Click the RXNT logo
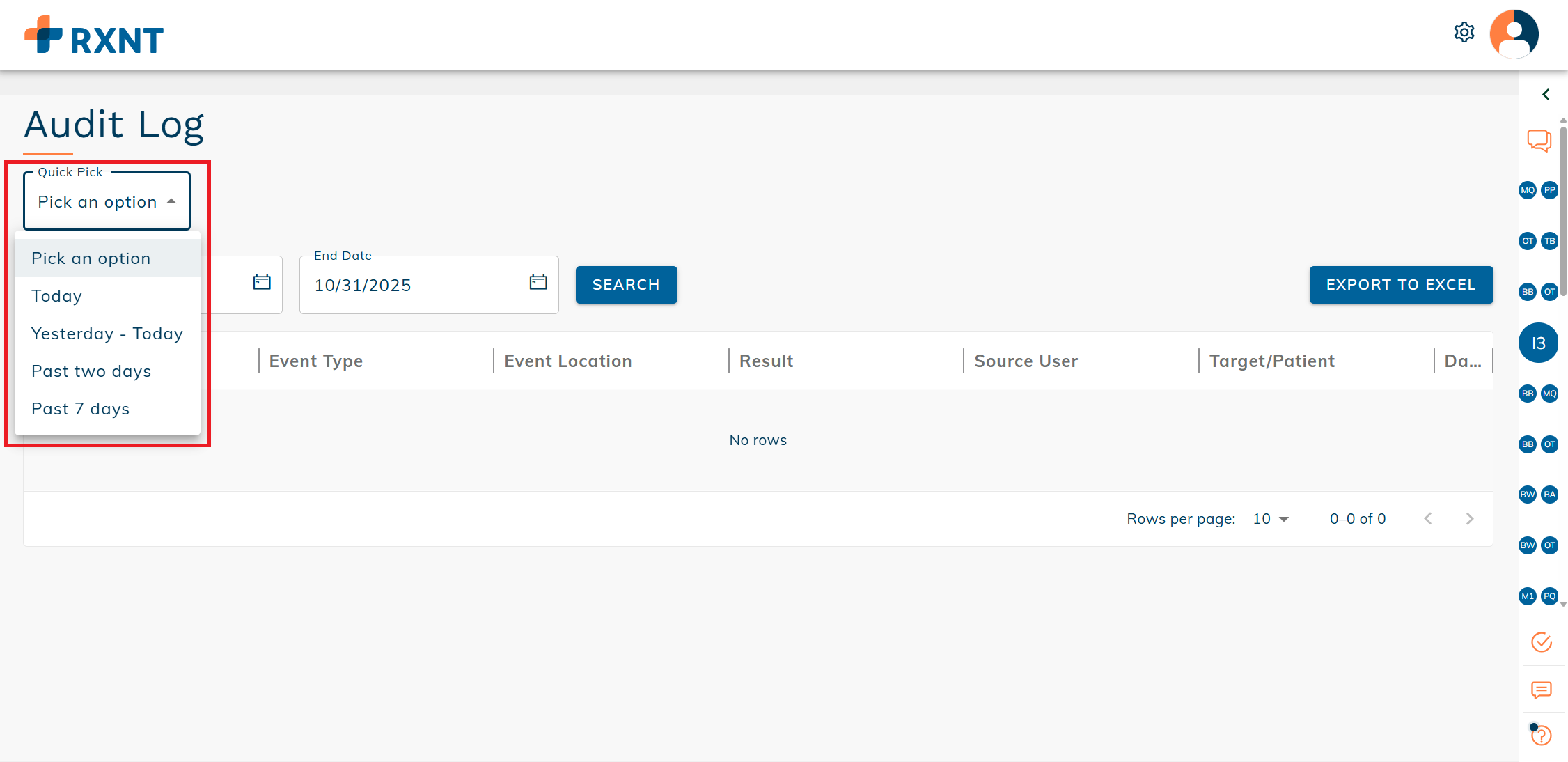 [x=95, y=35]
